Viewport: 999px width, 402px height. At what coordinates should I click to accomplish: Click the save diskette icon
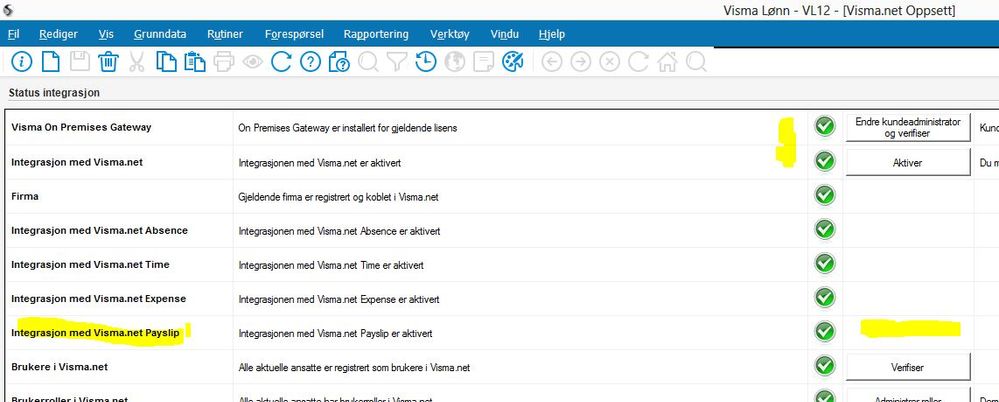click(80, 62)
